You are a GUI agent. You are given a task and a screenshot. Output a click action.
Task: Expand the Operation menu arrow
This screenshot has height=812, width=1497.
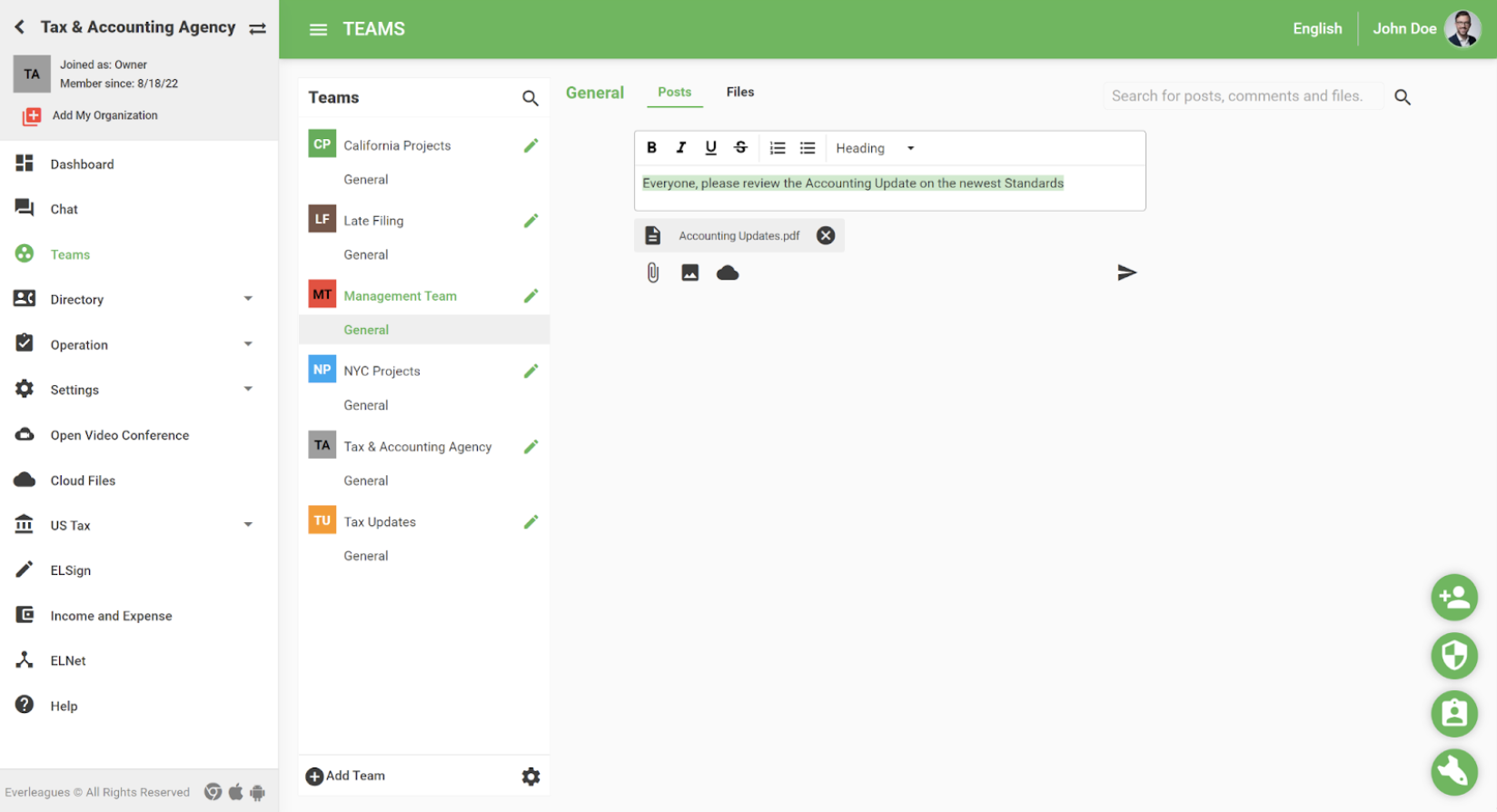tap(248, 344)
